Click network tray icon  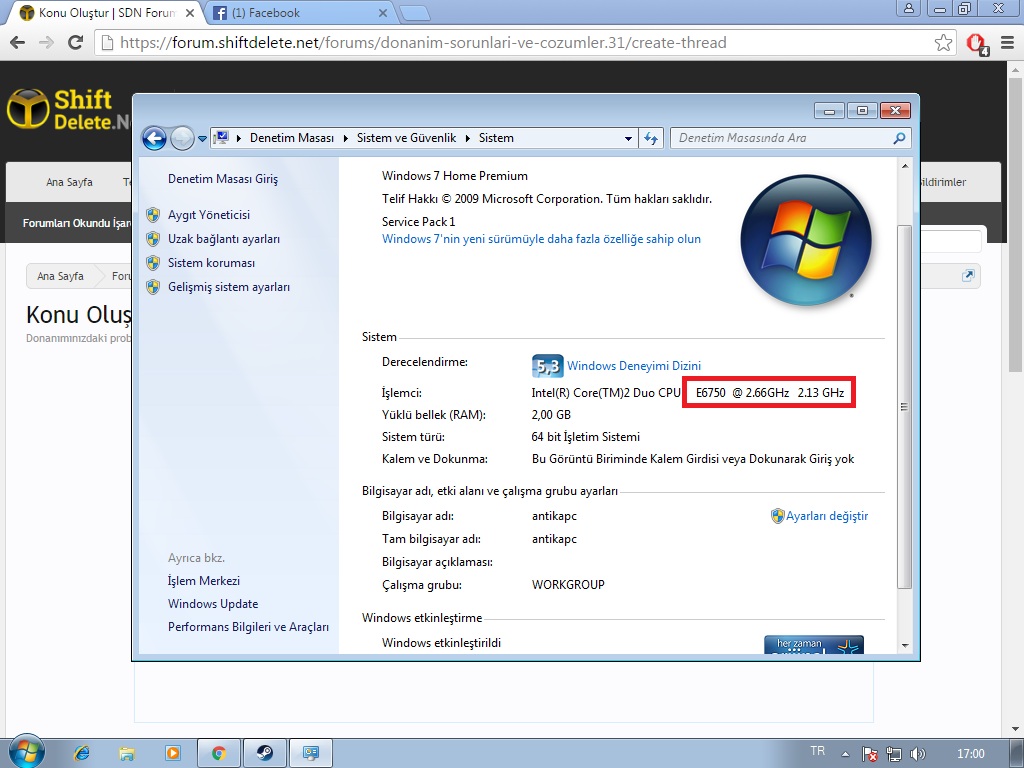893,754
